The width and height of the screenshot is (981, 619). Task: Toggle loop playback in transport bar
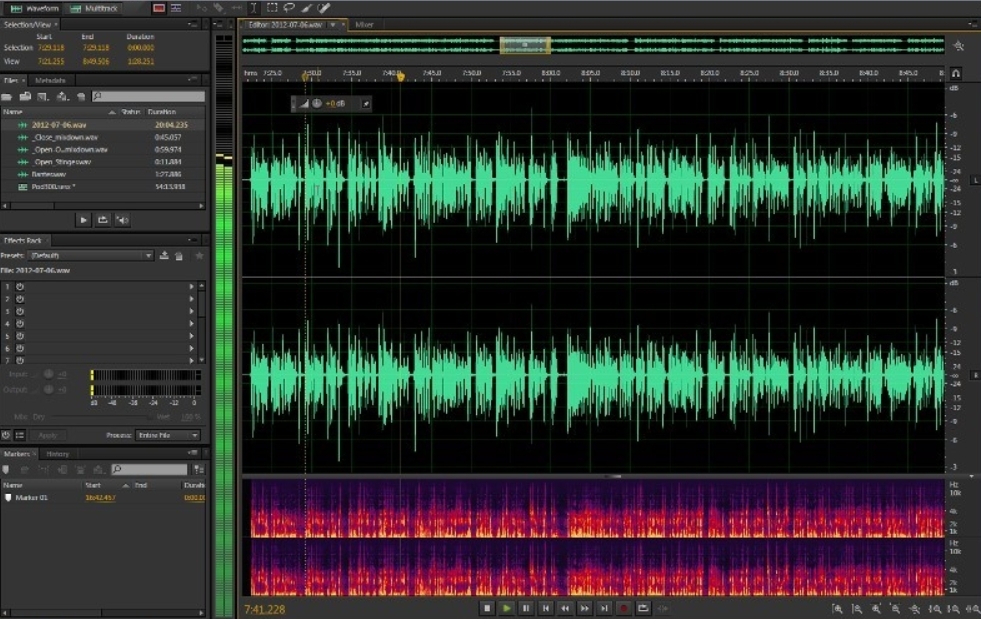point(643,608)
